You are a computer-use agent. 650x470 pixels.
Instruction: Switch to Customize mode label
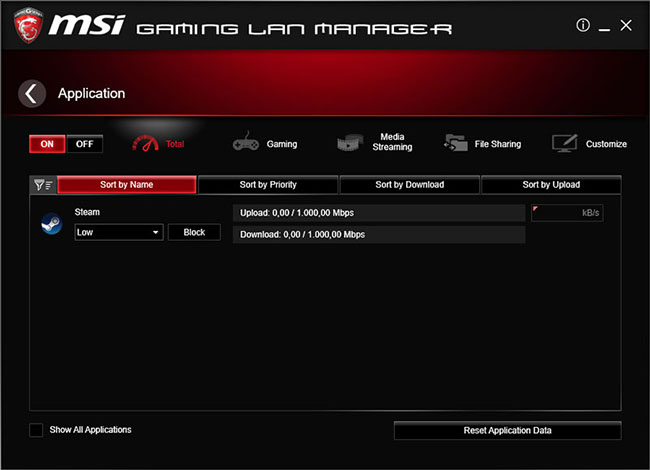(606, 144)
